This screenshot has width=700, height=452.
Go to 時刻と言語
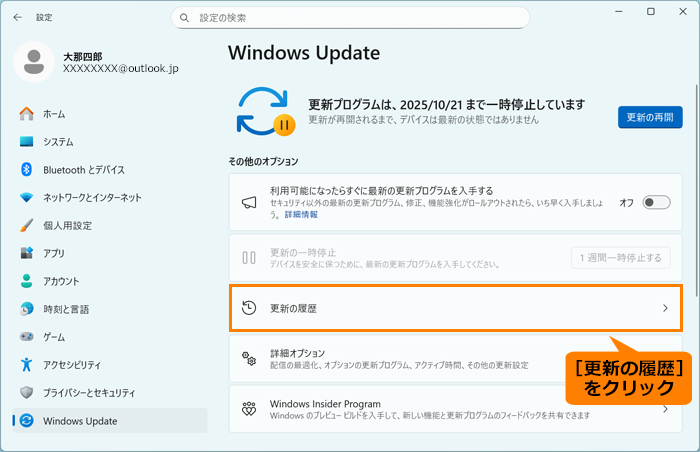point(110,309)
